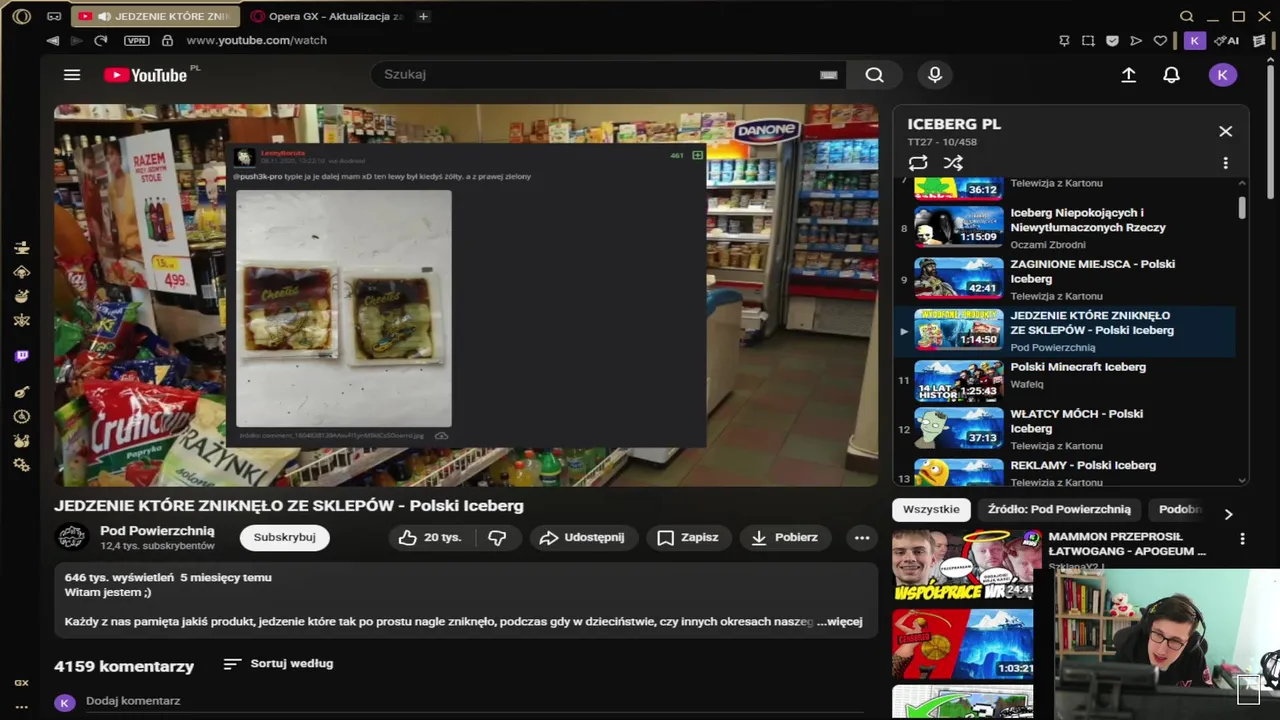Toggle the ad blocker shield icon
This screenshot has width=1280, height=720.
click(1112, 41)
